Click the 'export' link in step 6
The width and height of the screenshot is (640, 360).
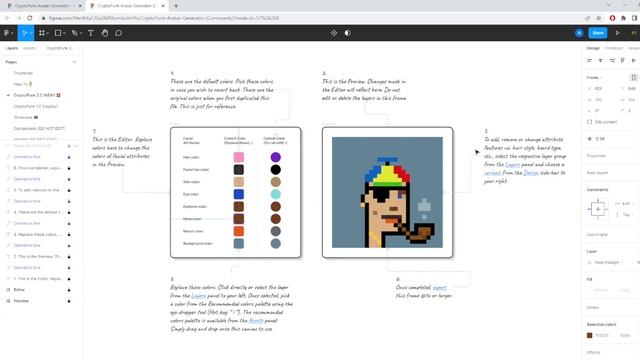tap(440, 287)
